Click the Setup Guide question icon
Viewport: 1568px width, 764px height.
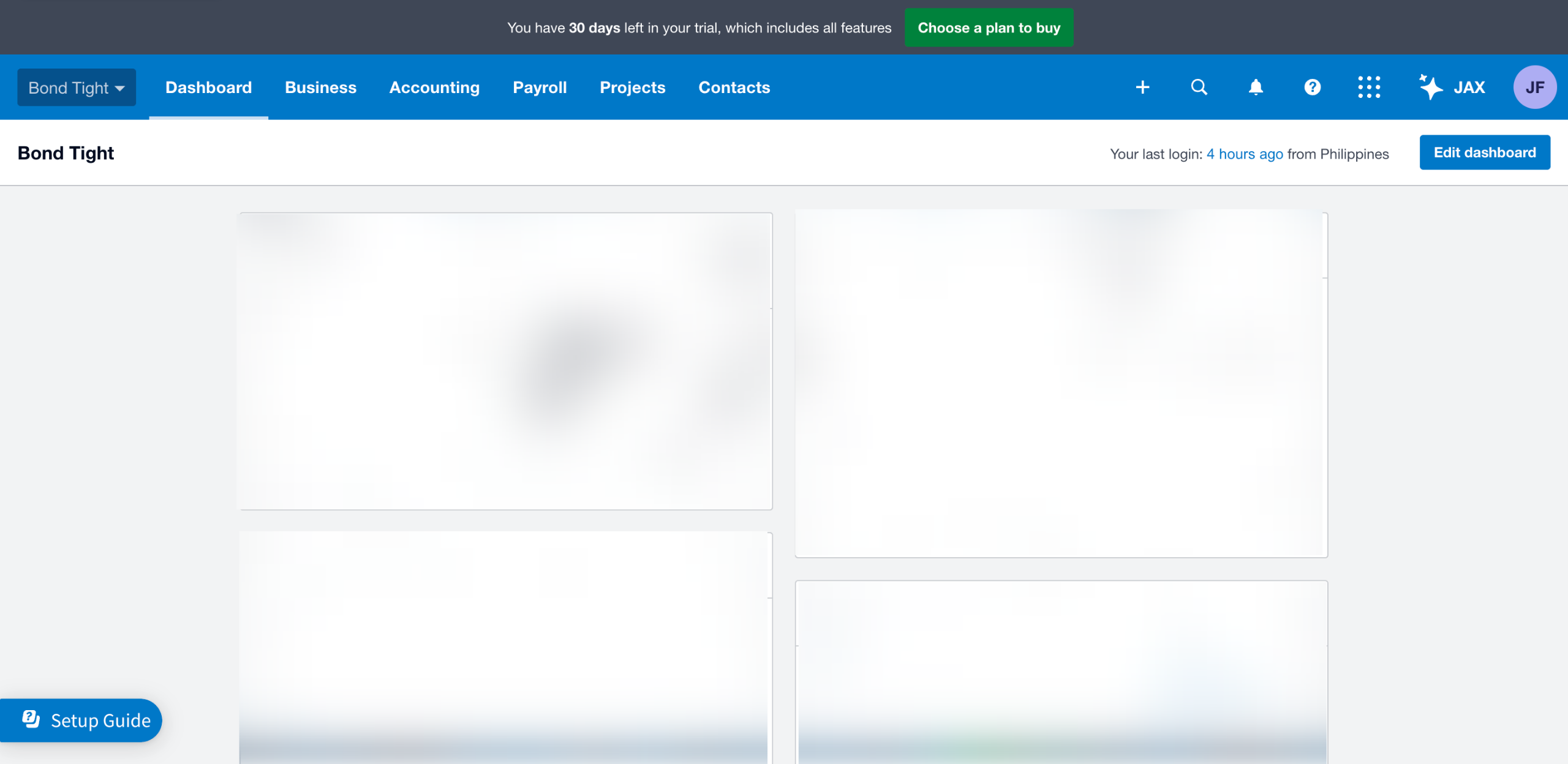click(31, 719)
